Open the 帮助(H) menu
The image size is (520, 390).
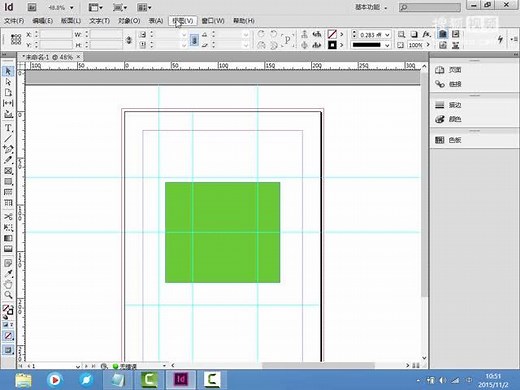(244, 21)
